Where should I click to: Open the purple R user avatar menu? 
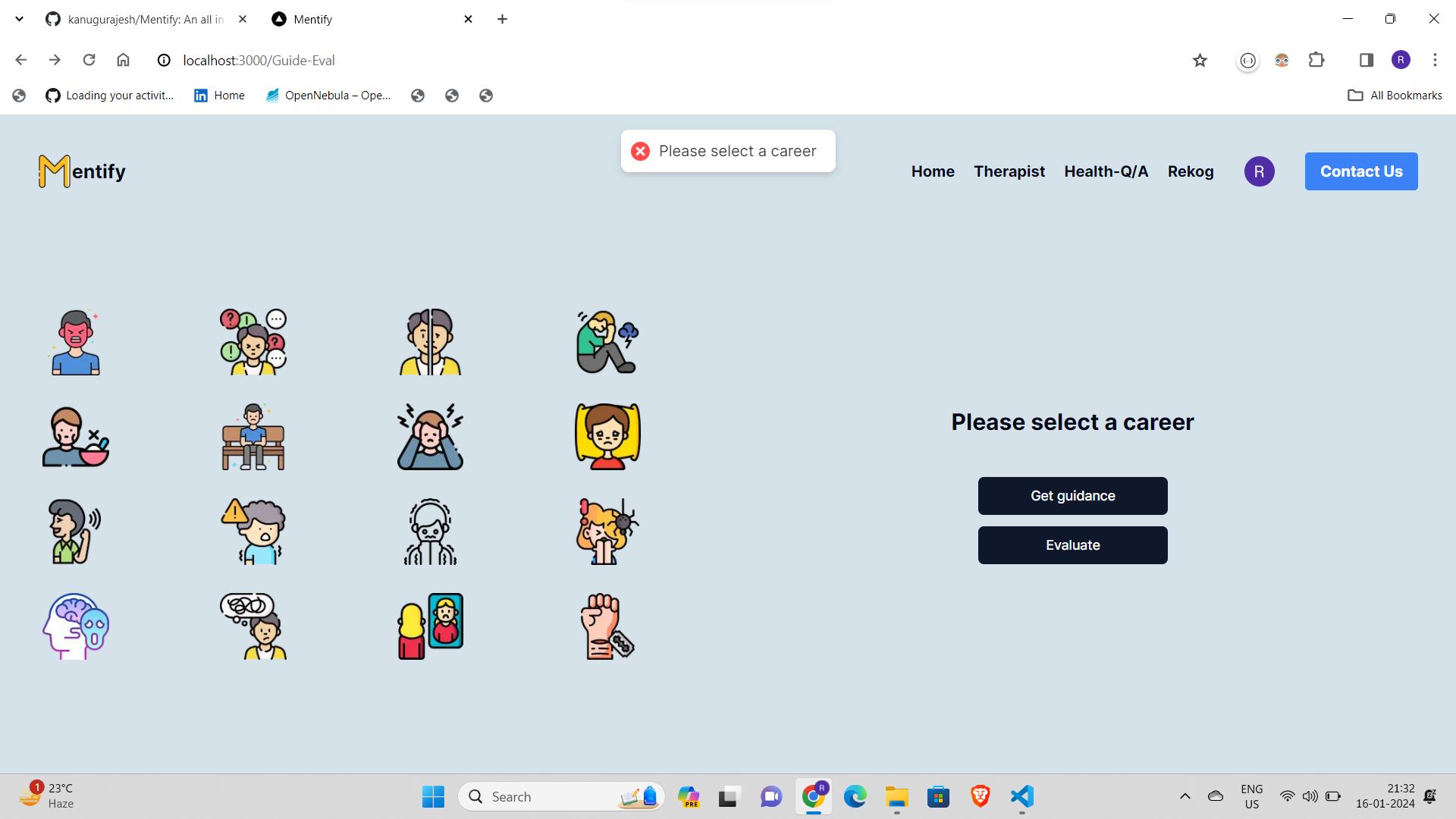1259,171
